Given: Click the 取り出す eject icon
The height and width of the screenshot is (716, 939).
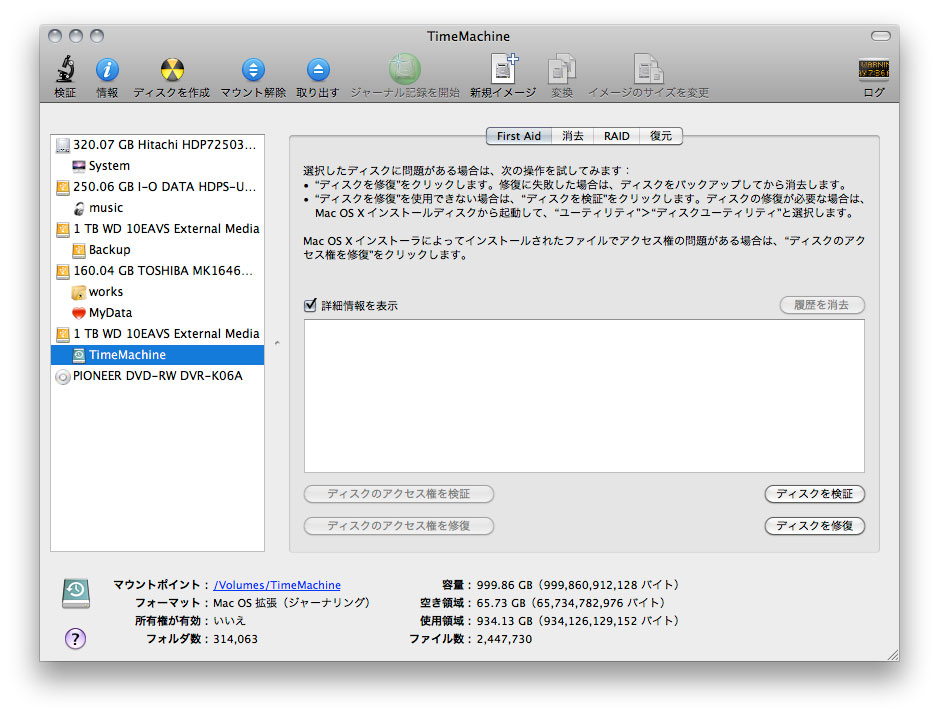Looking at the screenshot, I should (x=318, y=70).
